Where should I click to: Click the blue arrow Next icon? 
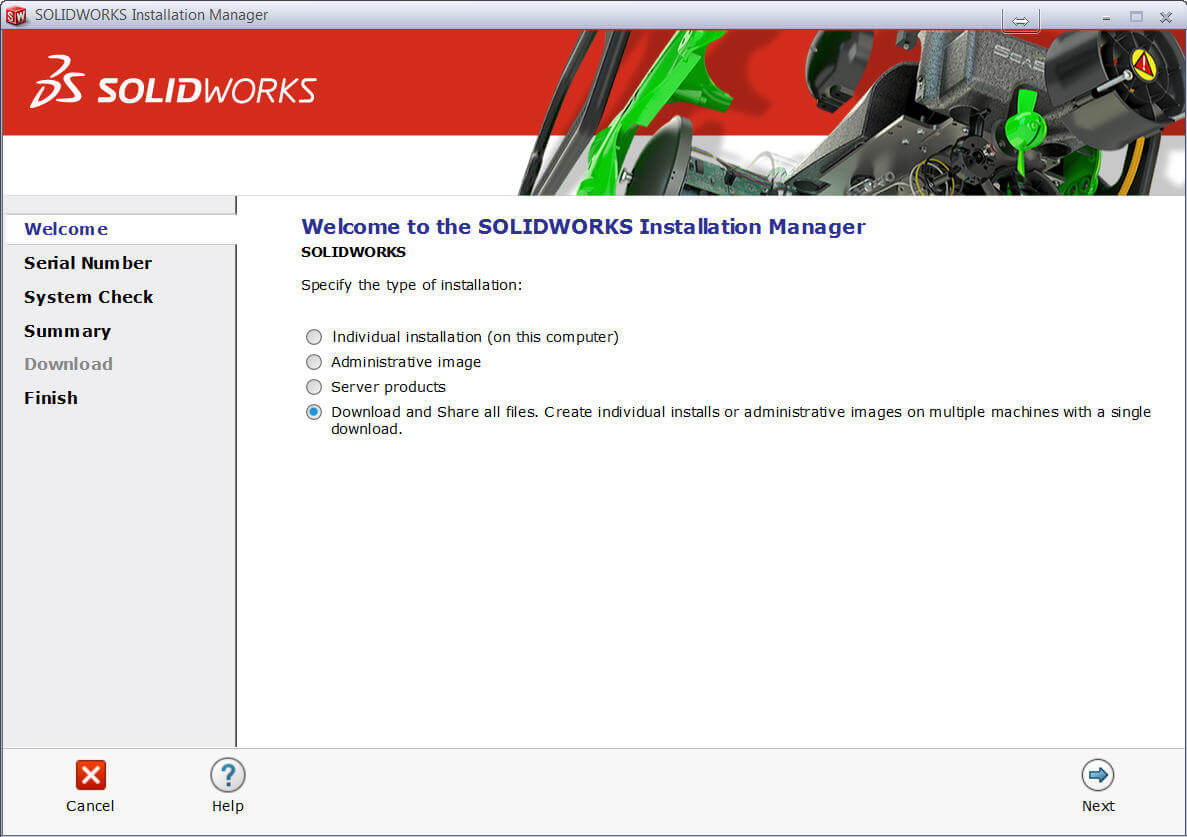coord(1097,775)
